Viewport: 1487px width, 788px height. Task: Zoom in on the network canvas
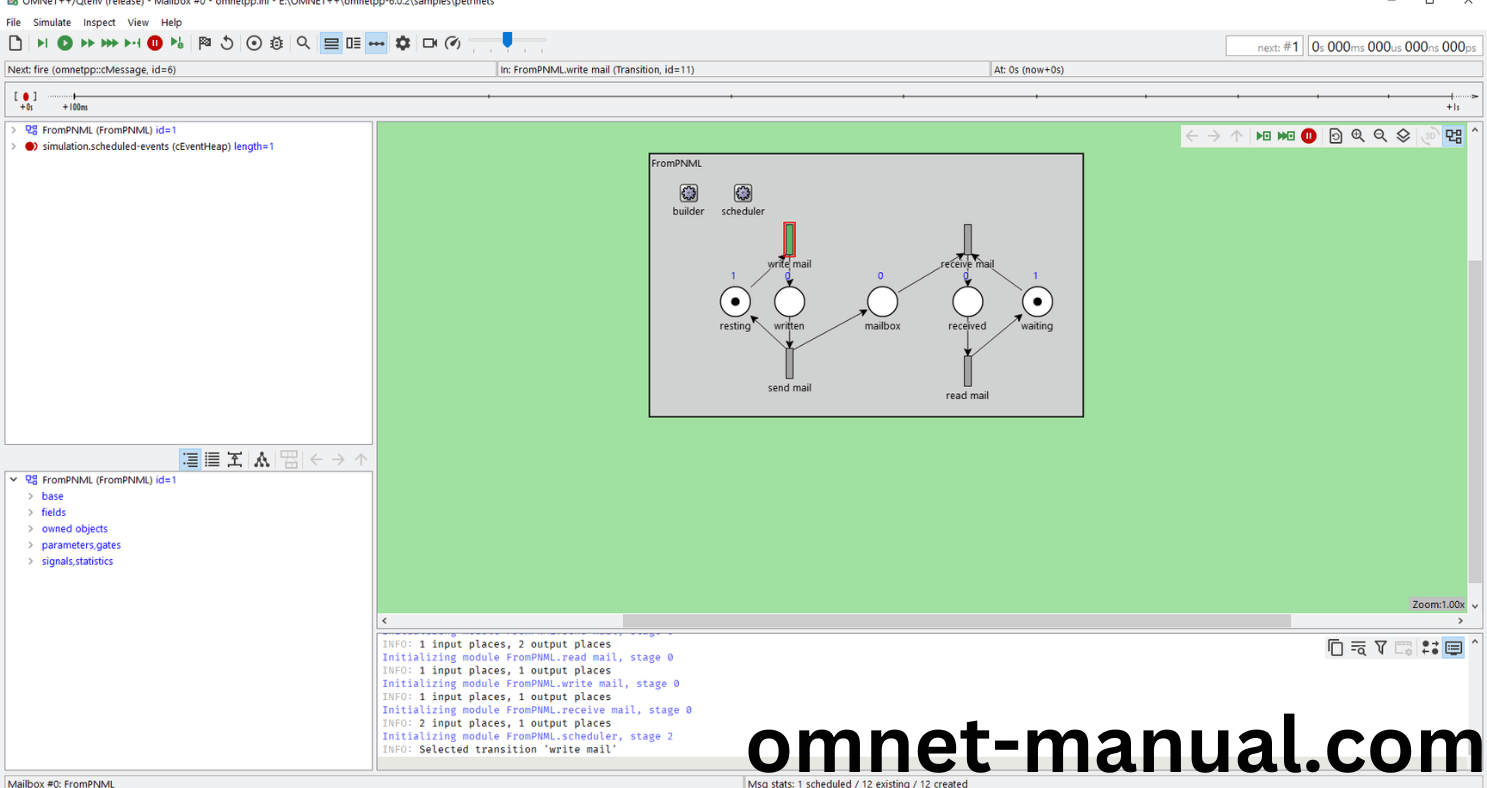1359,135
